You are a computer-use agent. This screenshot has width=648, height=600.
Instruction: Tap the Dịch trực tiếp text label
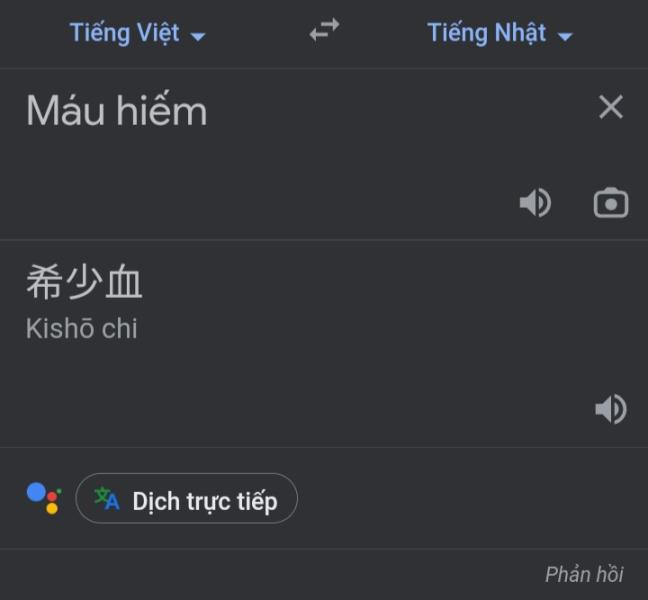[205, 502]
